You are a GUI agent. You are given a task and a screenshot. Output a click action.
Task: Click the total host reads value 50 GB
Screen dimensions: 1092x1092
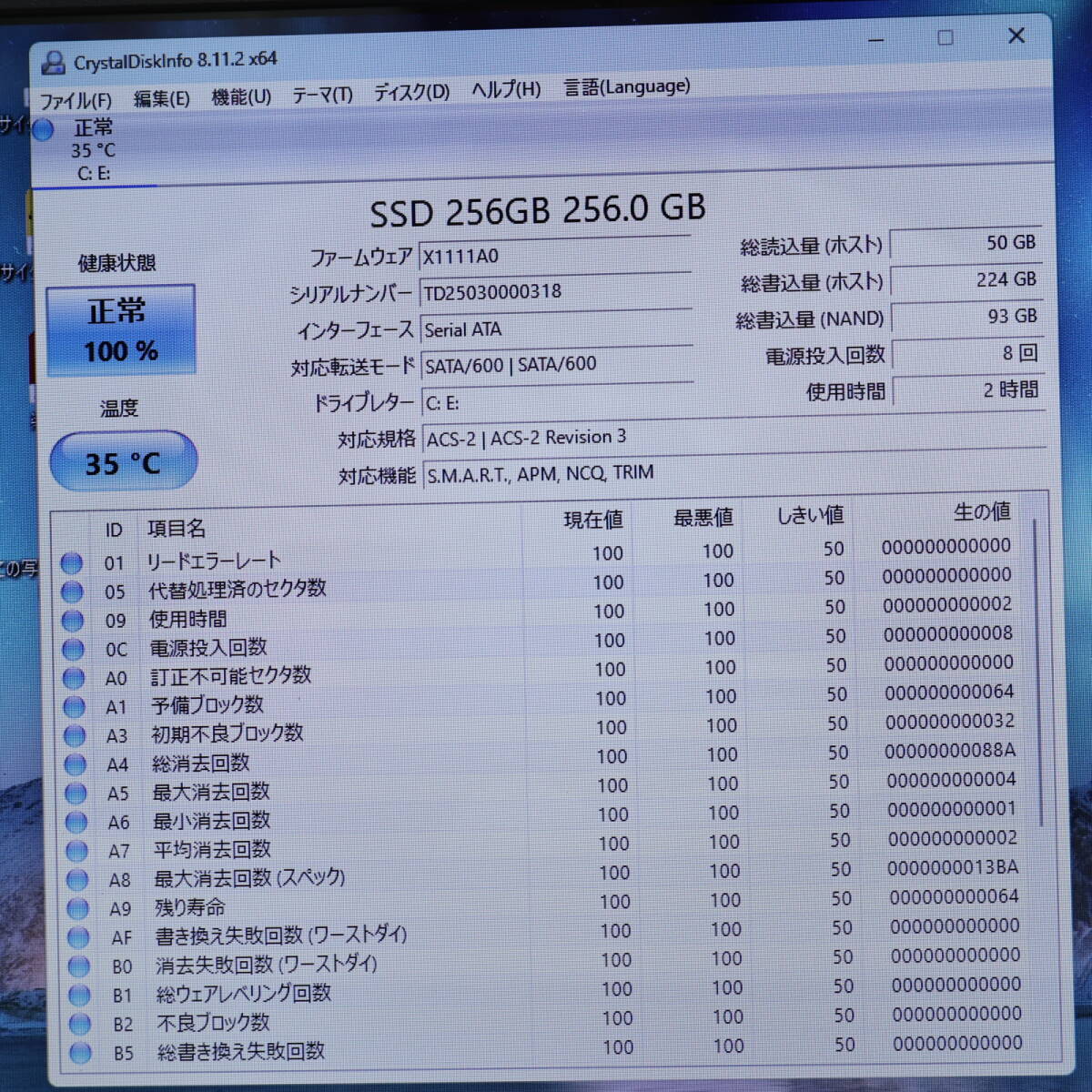[965, 243]
